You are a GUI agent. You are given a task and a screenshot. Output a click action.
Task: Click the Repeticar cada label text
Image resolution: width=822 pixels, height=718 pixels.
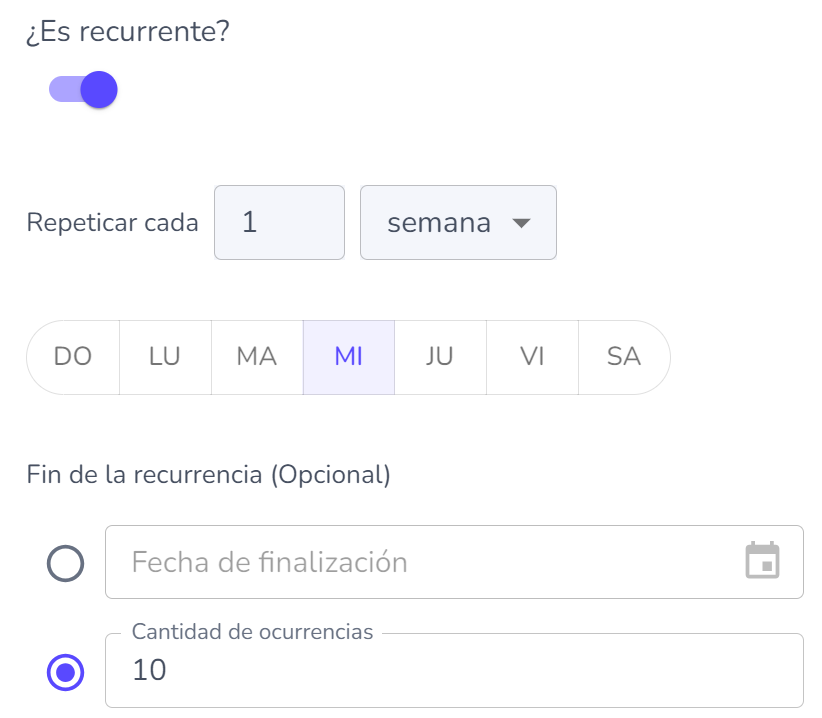(x=113, y=222)
